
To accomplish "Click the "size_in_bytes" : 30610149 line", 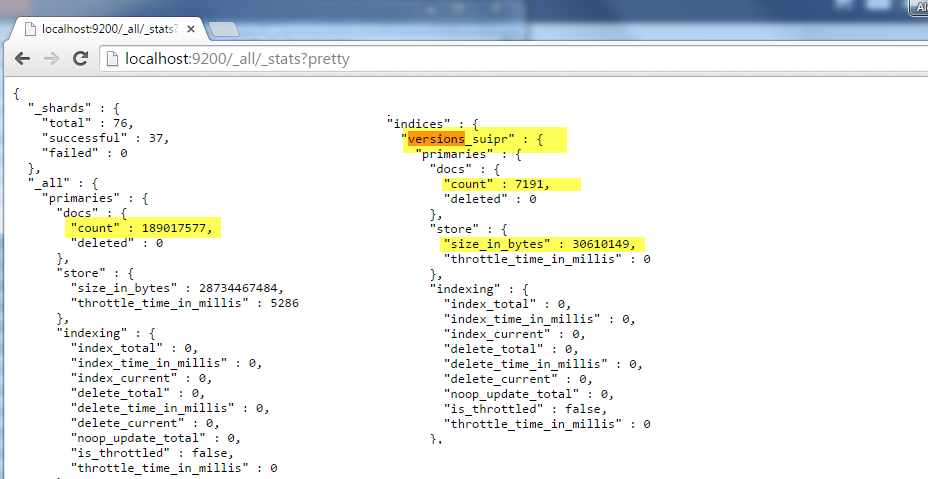I will click(x=540, y=244).
